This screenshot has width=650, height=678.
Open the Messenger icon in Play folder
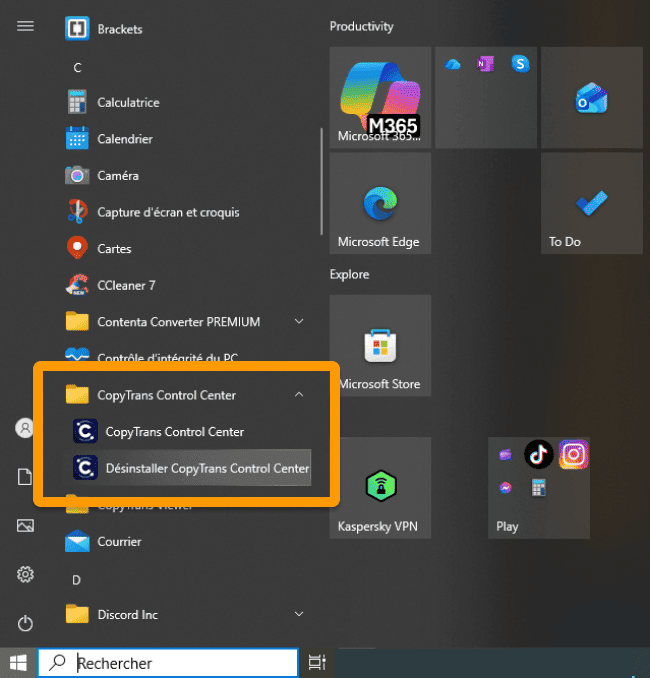click(505, 488)
